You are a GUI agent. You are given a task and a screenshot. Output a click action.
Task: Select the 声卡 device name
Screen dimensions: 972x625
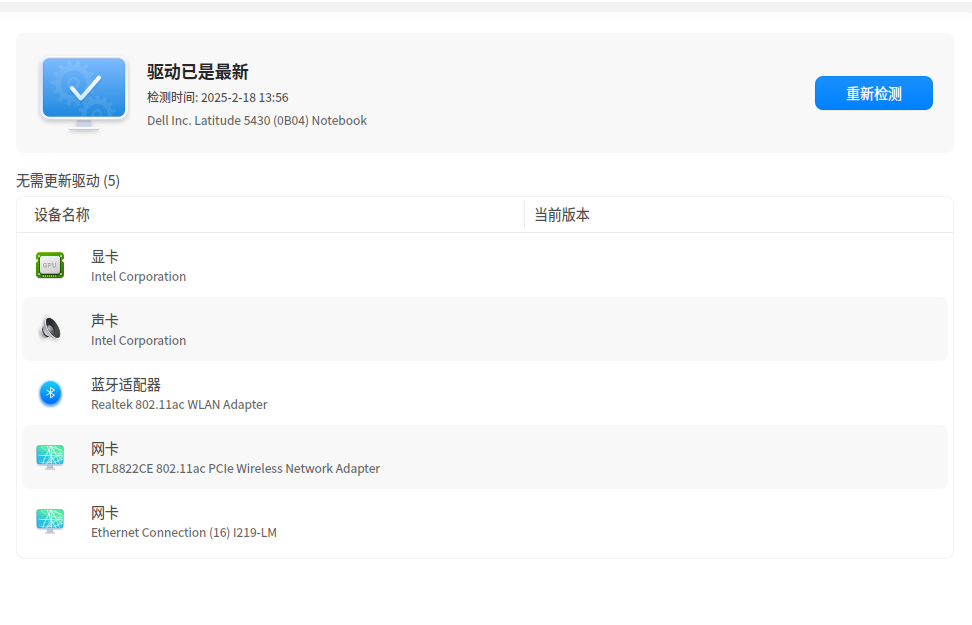[x=105, y=321]
